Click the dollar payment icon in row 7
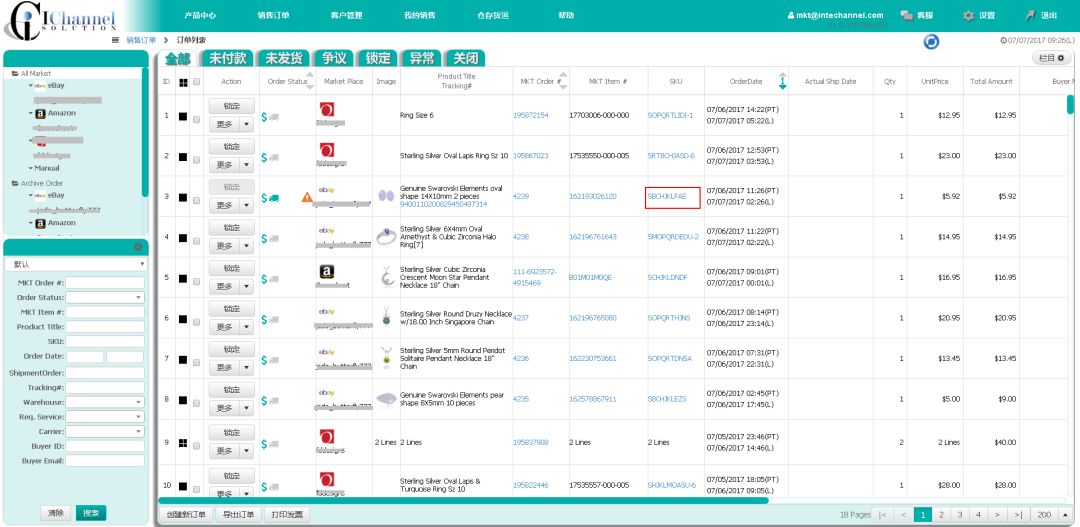This screenshot has width=1080, height=527. (264, 361)
